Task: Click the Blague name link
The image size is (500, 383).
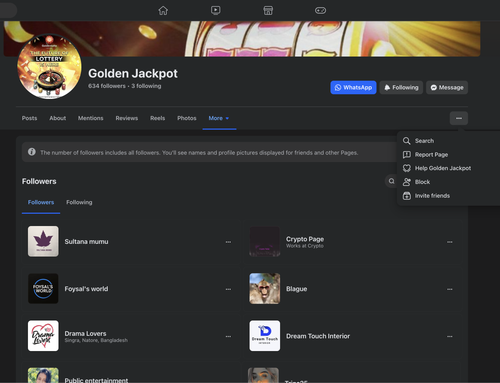Action: [297, 289]
